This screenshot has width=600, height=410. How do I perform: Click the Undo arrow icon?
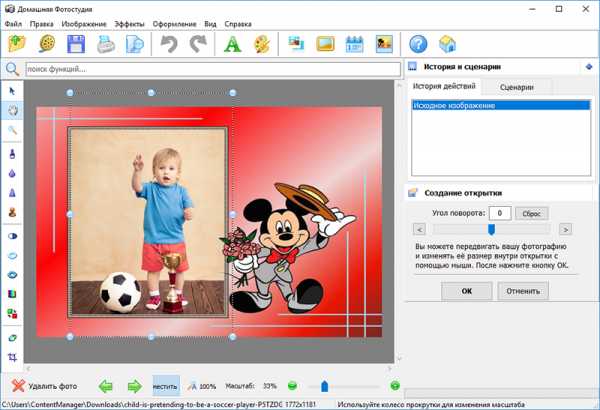(x=169, y=44)
